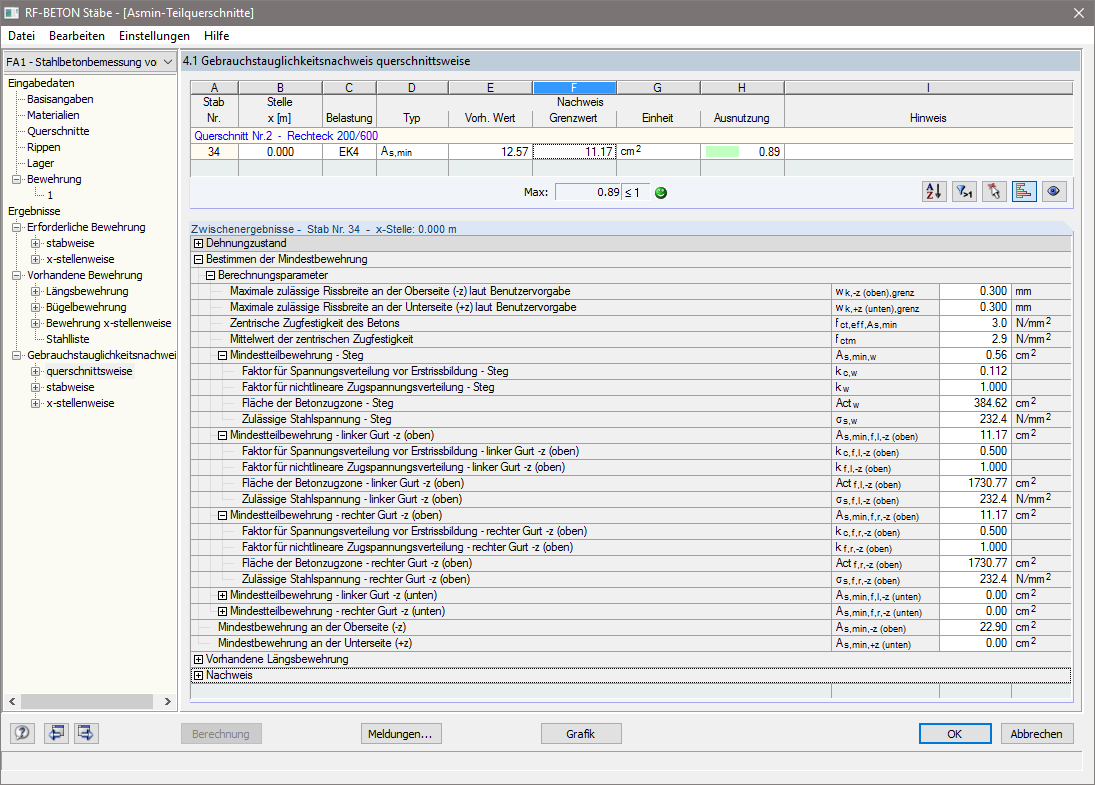Open the Hilfe menu
This screenshot has width=1095, height=785.
[x=216, y=36]
